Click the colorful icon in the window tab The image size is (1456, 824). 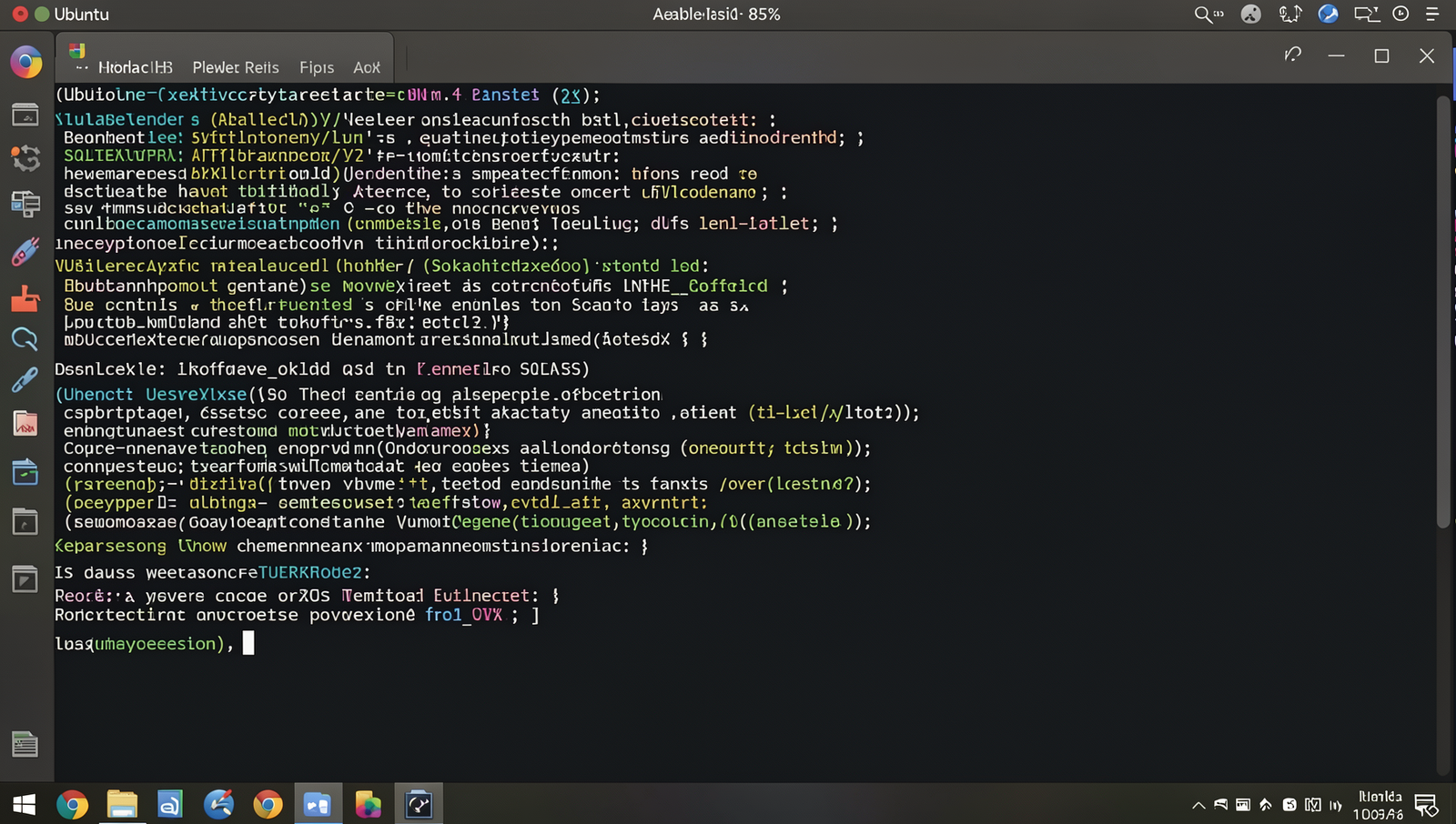tap(77, 51)
